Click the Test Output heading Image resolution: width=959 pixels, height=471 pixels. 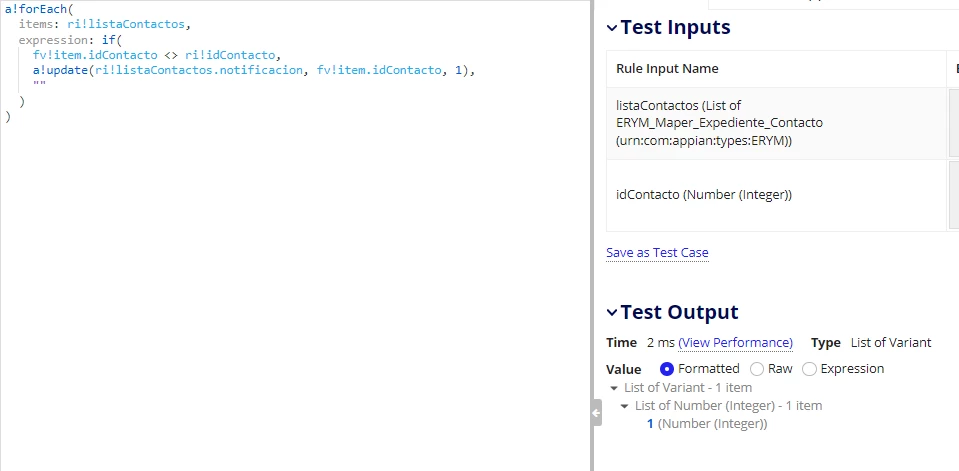coord(679,313)
